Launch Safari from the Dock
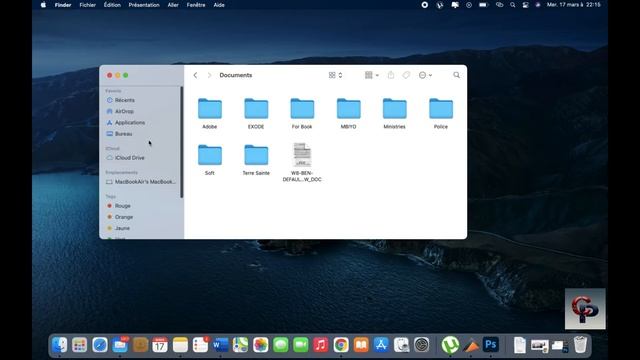Screen dimensions: 640x360 (x=100, y=345)
